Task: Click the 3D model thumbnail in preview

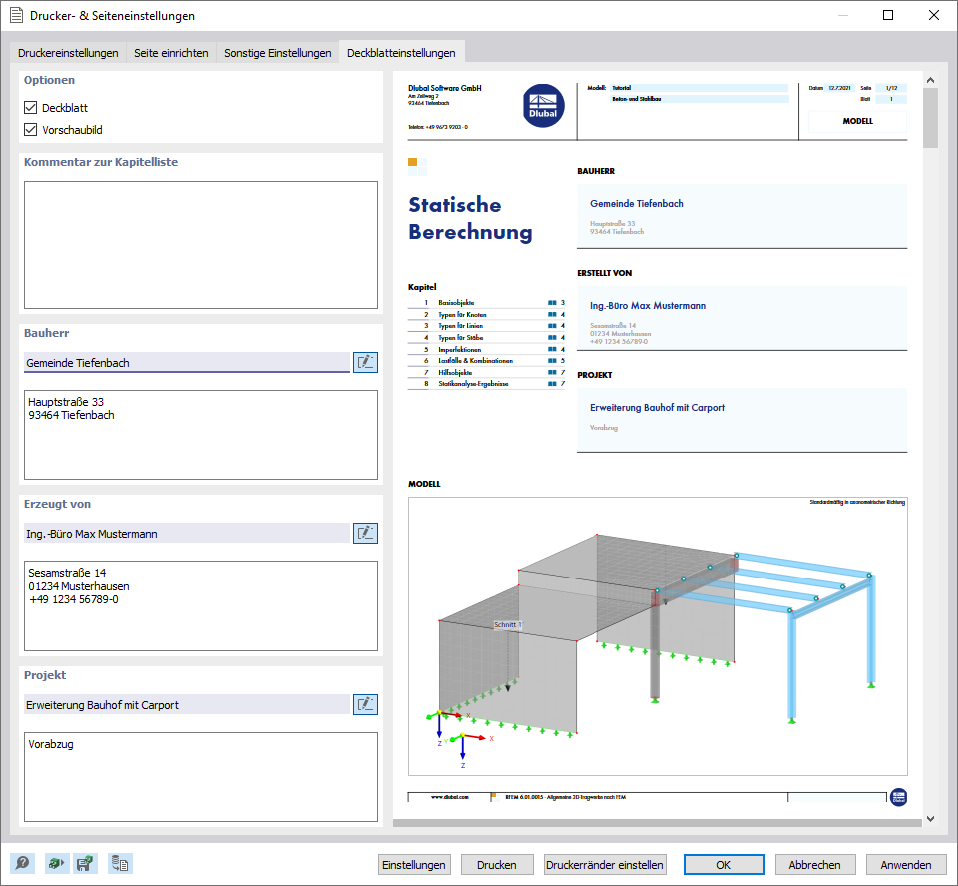Action: click(658, 636)
